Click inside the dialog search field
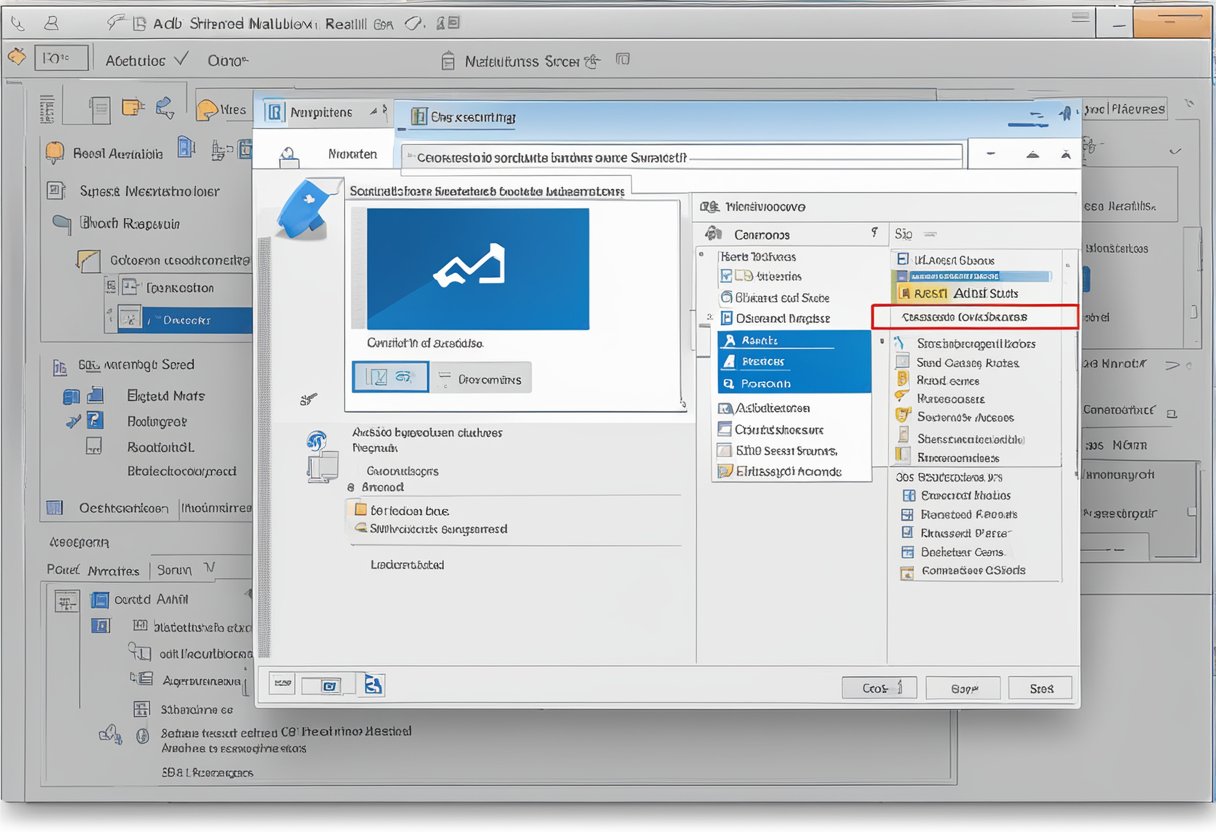 (x=680, y=154)
